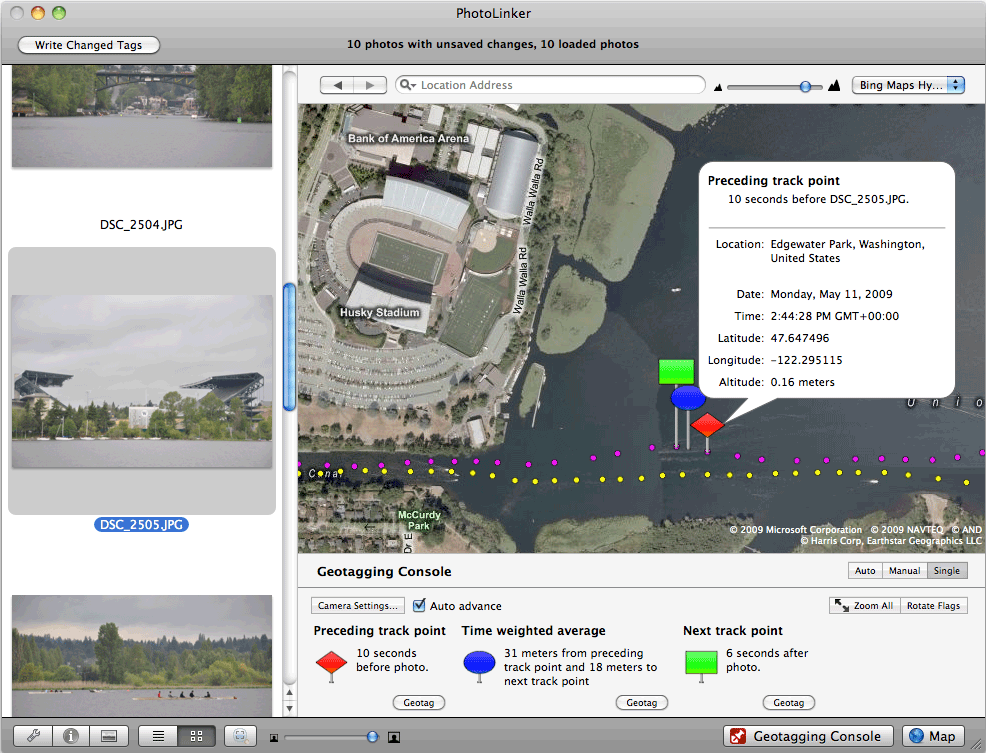This screenshot has width=986, height=753.
Task: Geotag using the next track point
Action: coord(789,702)
